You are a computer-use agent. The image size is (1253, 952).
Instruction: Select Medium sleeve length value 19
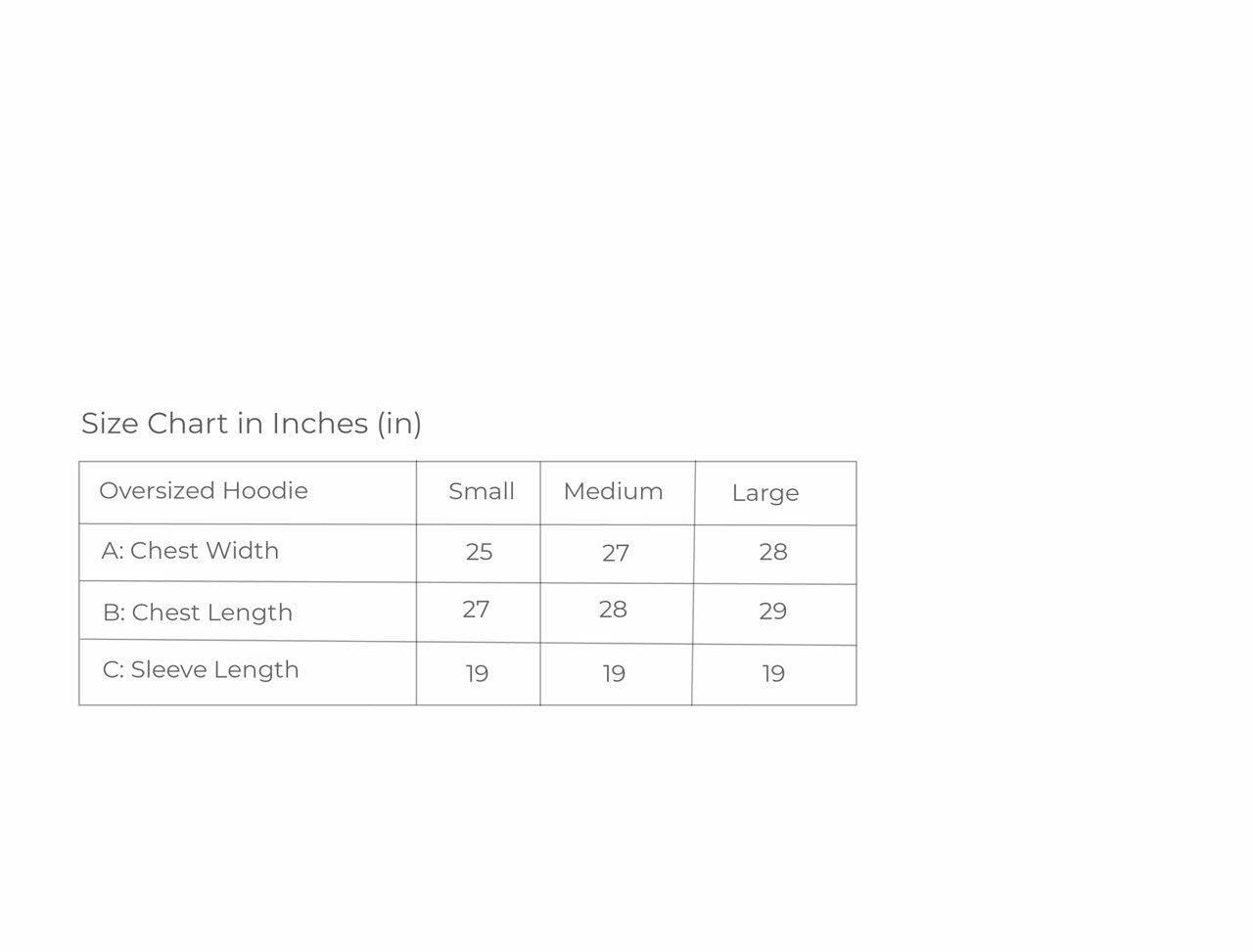click(x=614, y=673)
